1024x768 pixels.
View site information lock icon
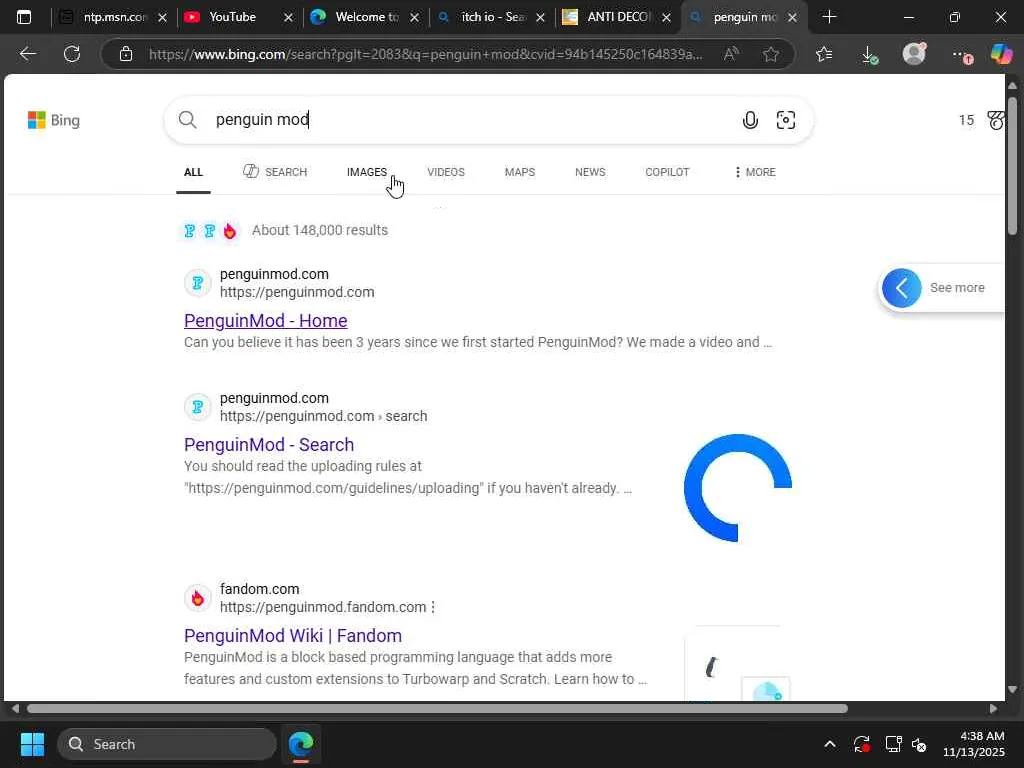tap(126, 54)
